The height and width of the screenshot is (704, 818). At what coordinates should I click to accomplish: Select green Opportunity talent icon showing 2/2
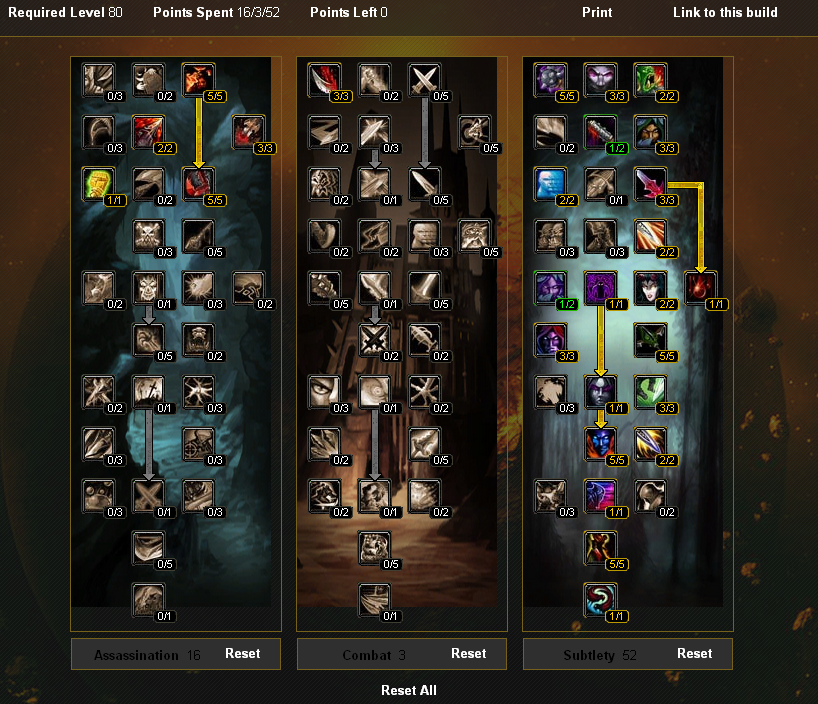[x=650, y=80]
